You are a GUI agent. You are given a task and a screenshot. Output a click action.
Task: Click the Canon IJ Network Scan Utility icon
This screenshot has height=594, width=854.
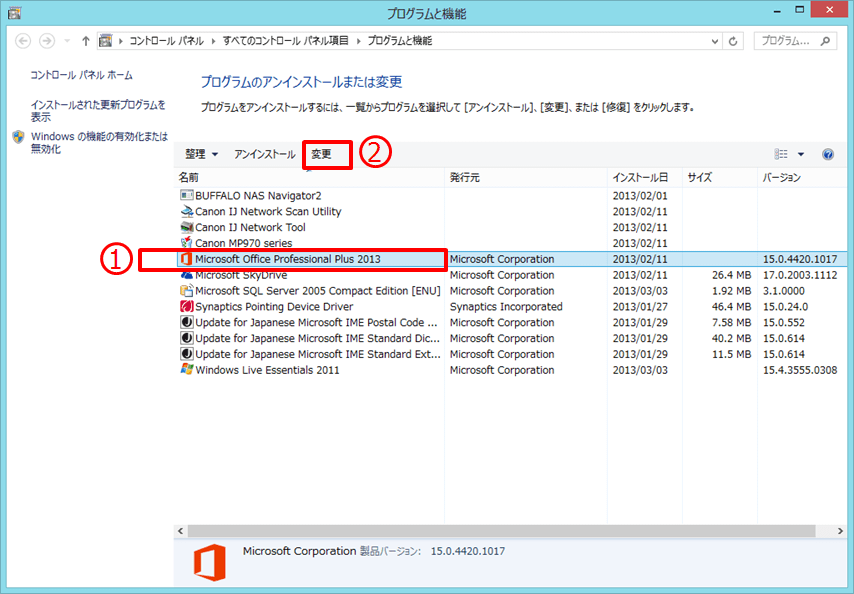click(x=186, y=211)
